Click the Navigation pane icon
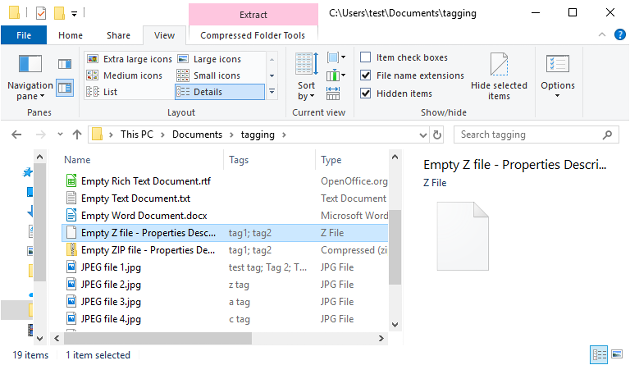This screenshot has height=365, width=630. point(30,64)
